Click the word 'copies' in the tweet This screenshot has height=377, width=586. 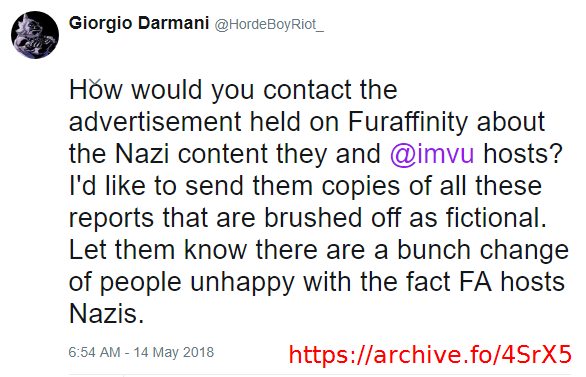tap(361, 186)
